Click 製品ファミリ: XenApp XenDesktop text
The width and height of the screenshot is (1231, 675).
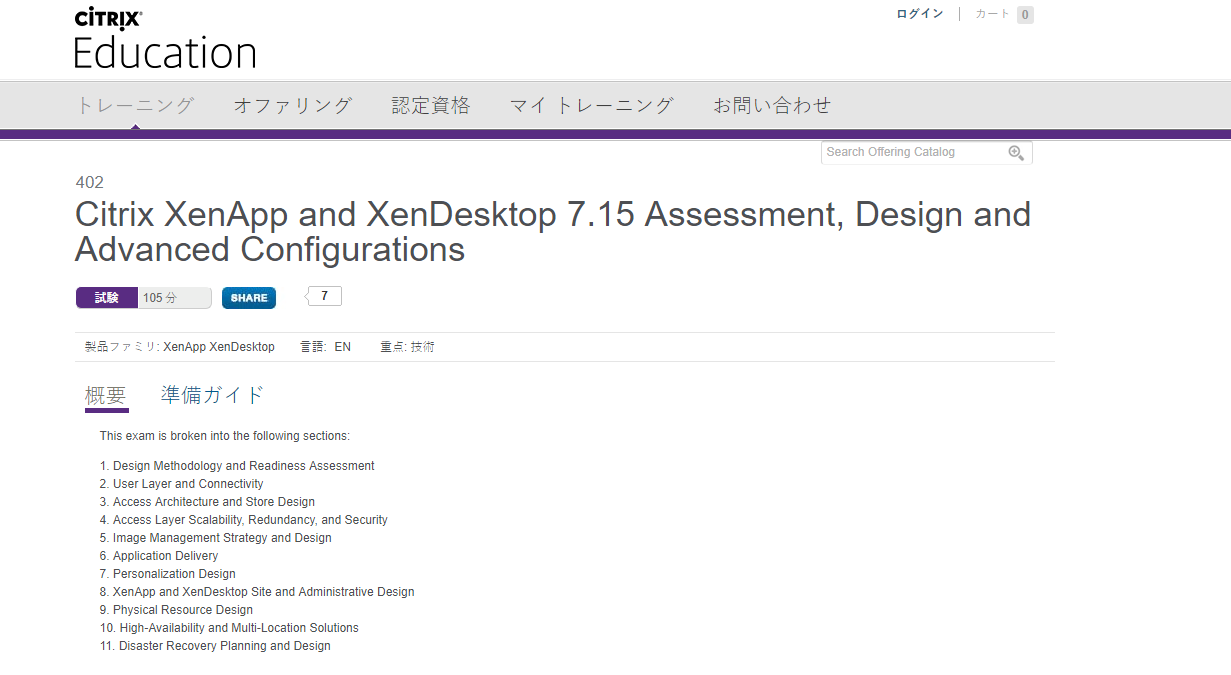pos(180,347)
